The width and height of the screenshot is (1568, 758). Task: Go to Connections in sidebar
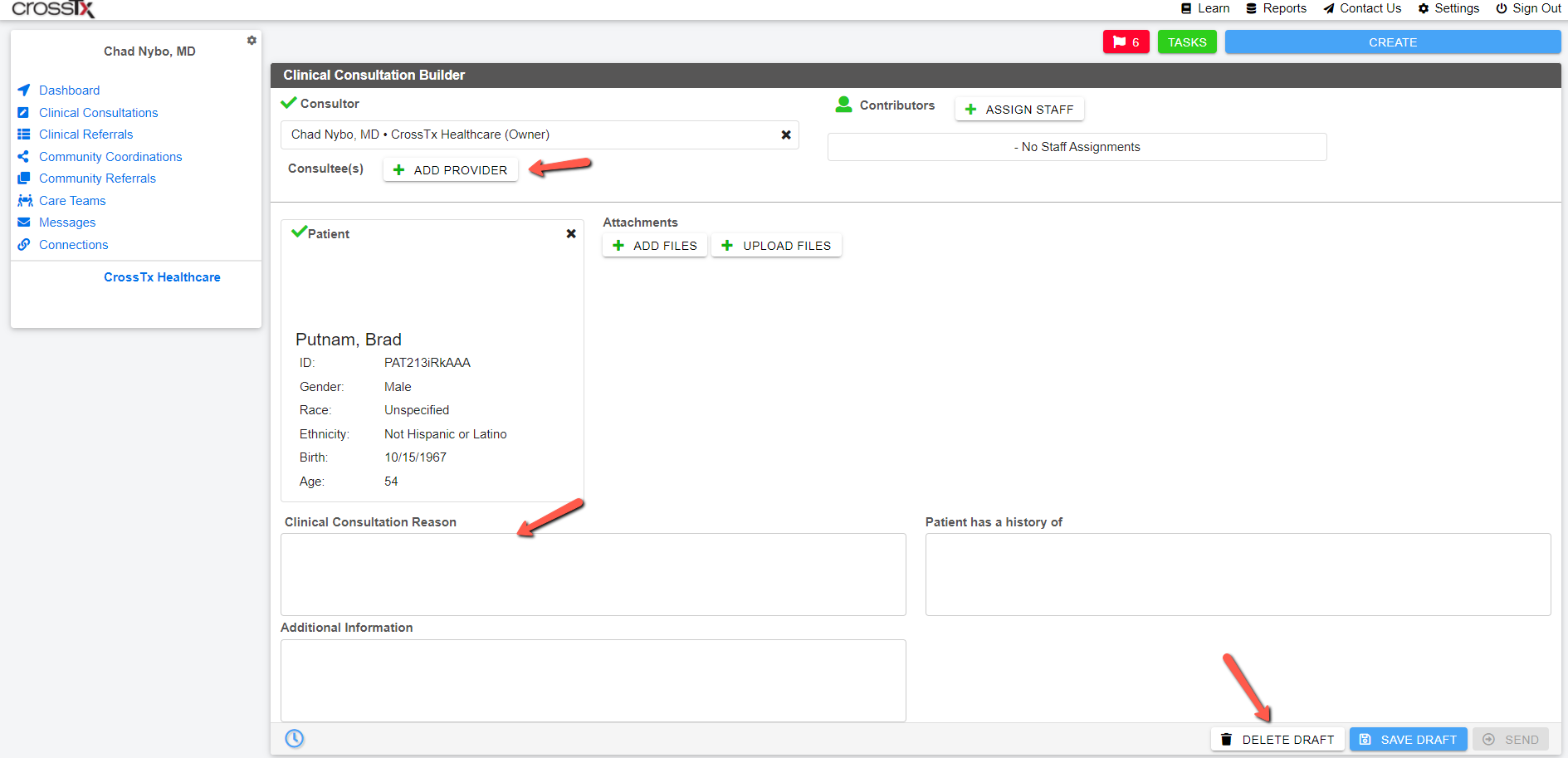74,244
